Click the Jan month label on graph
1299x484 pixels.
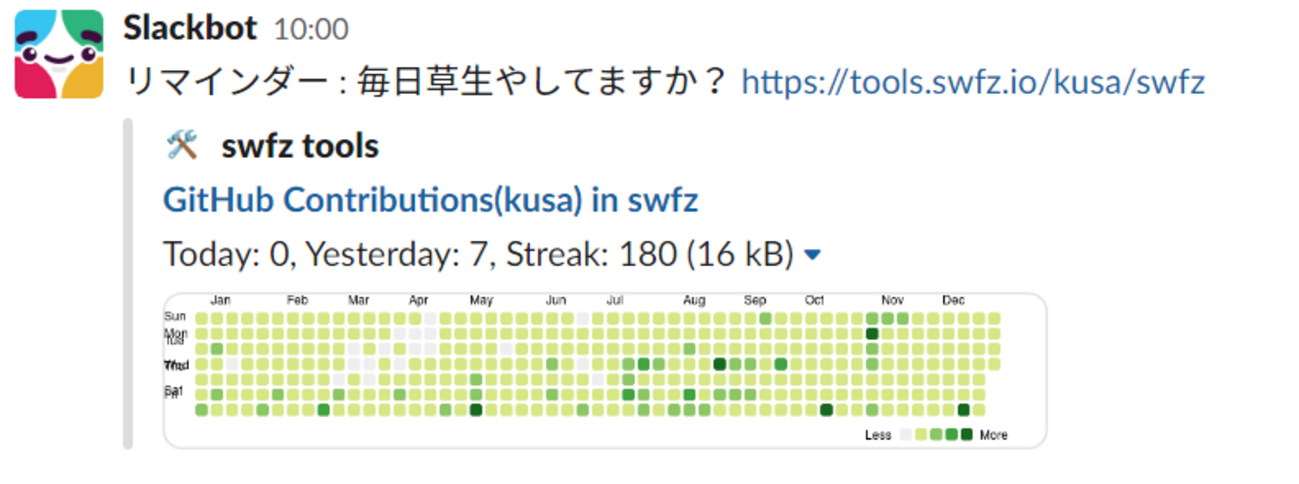click(222, 300)
